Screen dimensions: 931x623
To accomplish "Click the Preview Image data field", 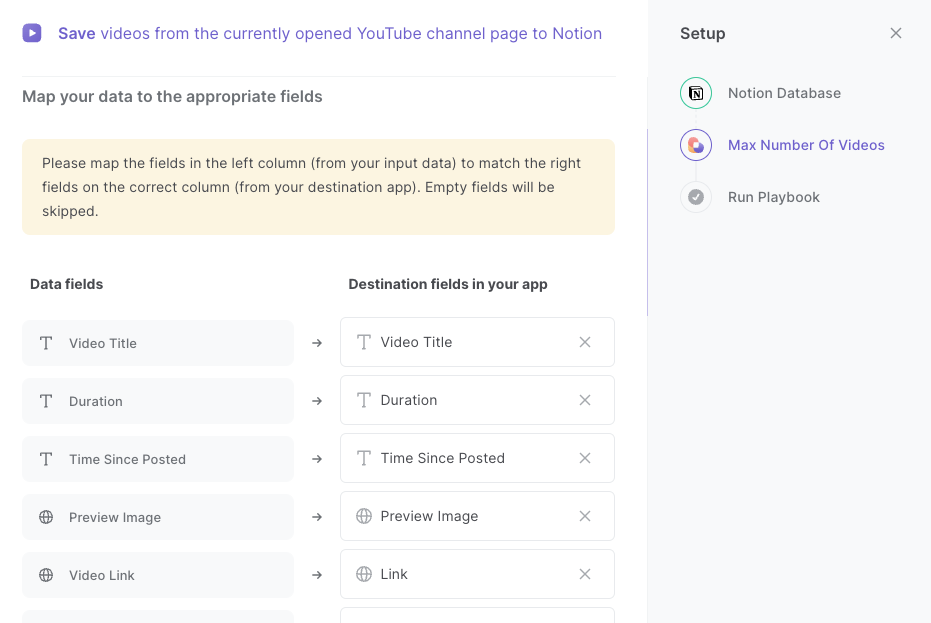I will tap(158, 517).
